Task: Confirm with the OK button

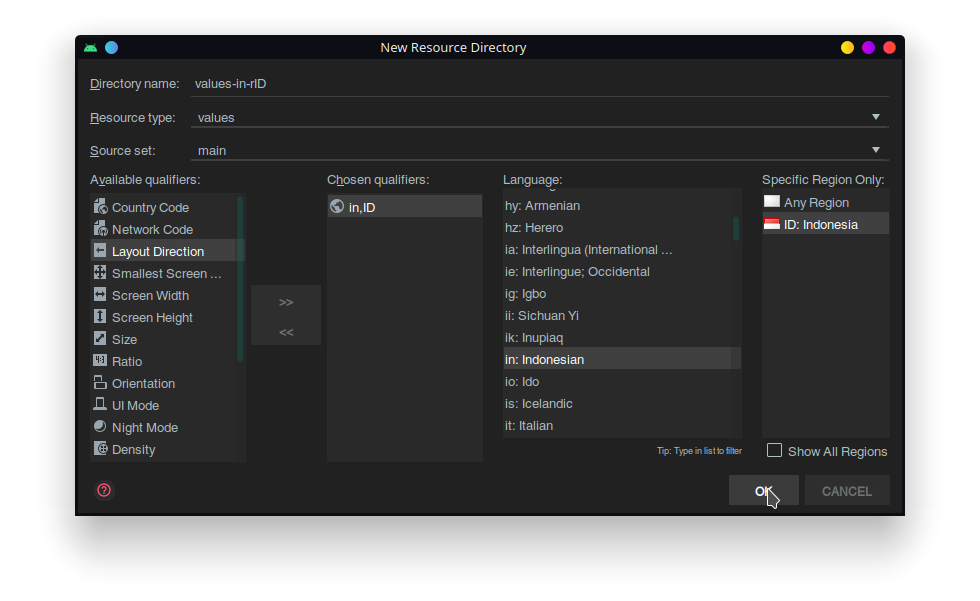Action: 764,491
